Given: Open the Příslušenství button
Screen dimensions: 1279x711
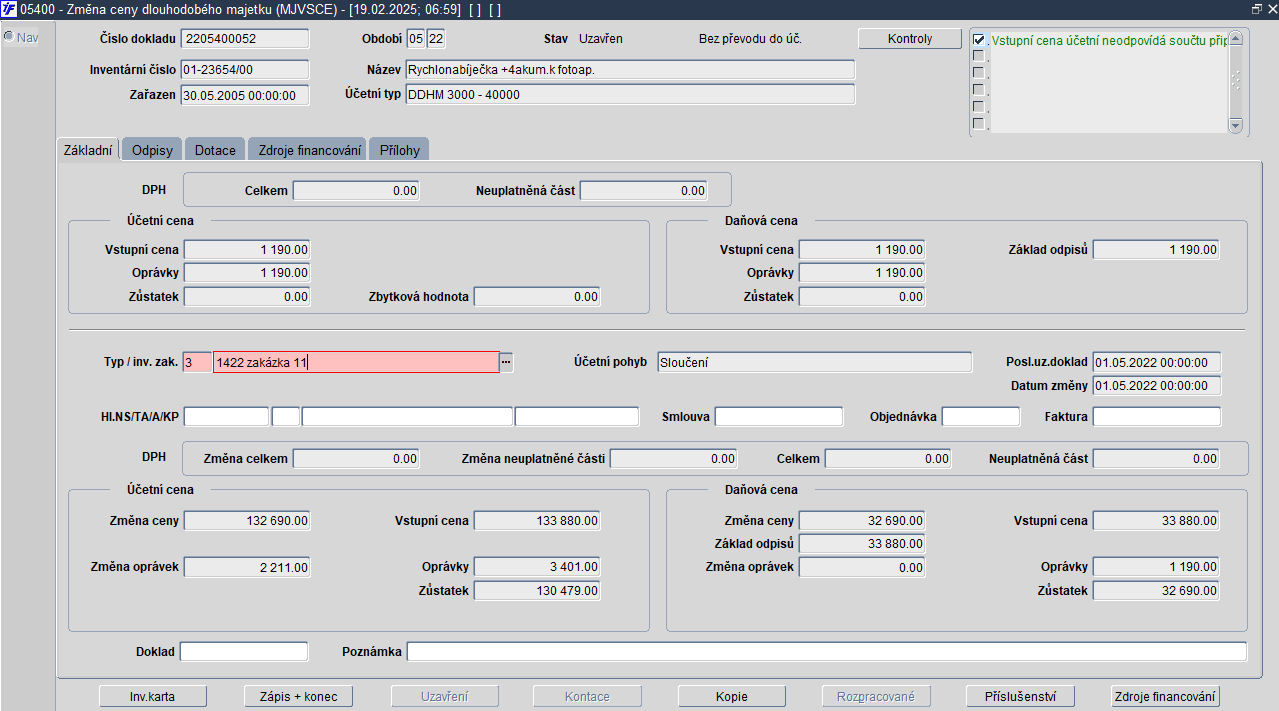Looking at the screenshot, I should (1021, 696).
